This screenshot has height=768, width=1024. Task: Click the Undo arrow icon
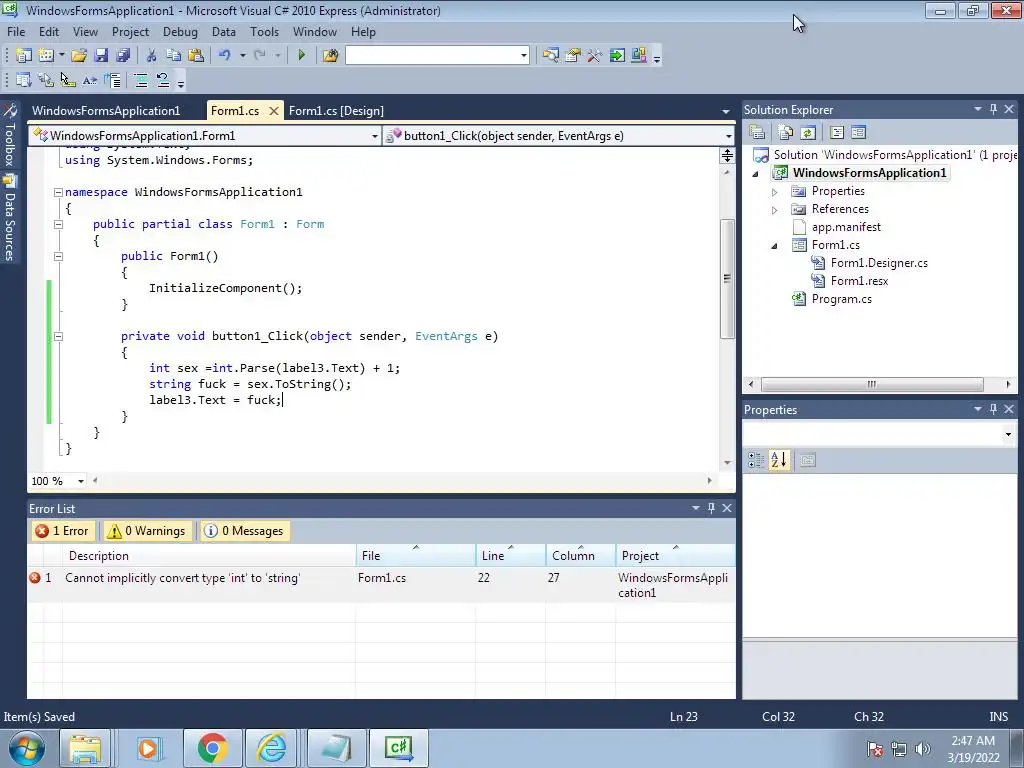(225, 56)
